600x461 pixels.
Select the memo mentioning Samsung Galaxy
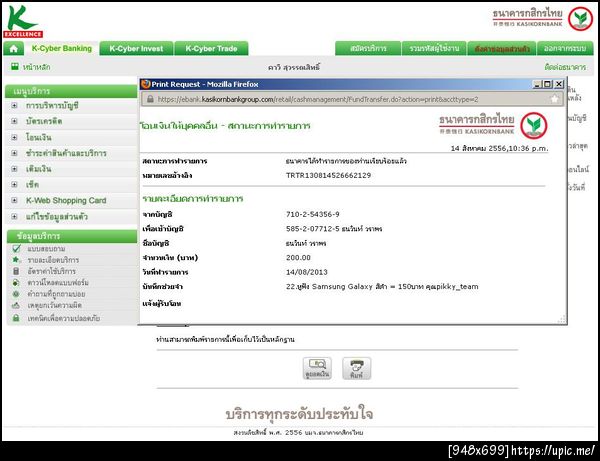coord(382,287)
